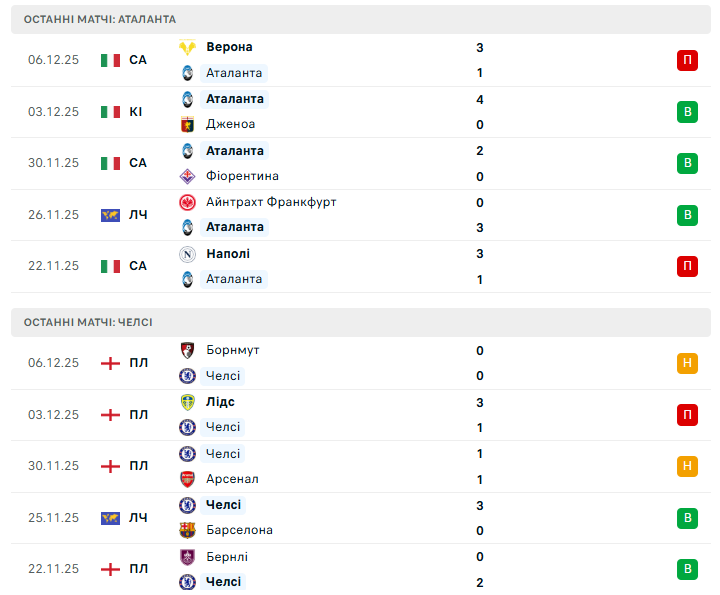Screen dimensions: 720x595
Task: Click the Genoa club crest icon
Action: 187,125
